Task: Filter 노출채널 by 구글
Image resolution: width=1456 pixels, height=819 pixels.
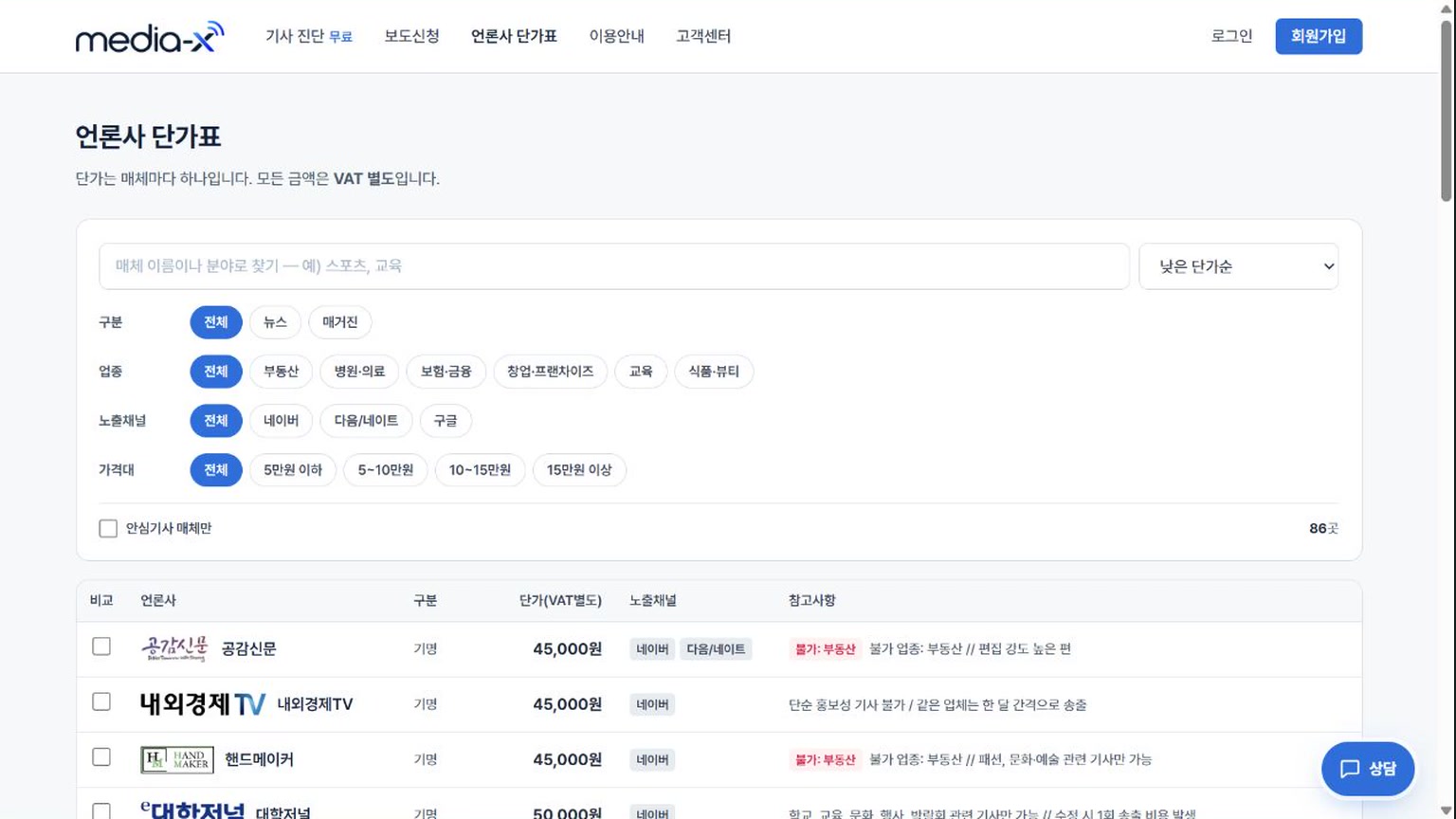Action: [446, 421]
